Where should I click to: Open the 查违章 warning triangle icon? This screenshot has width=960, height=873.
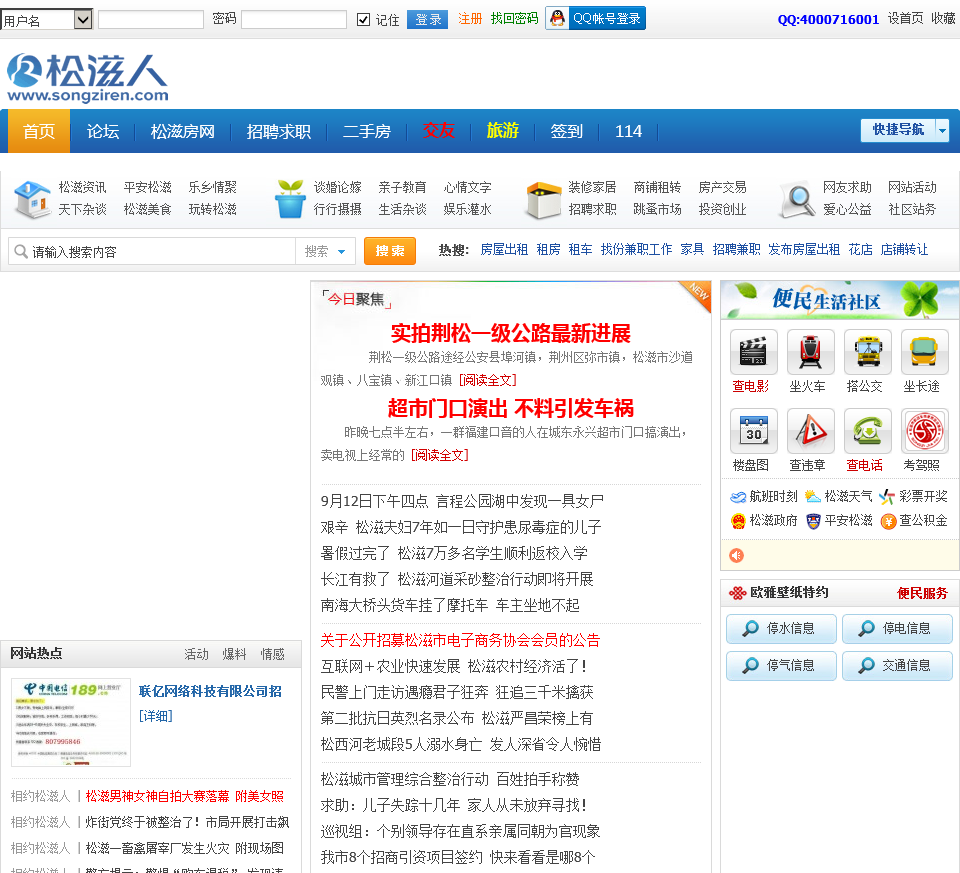click(x=811, y=431)
